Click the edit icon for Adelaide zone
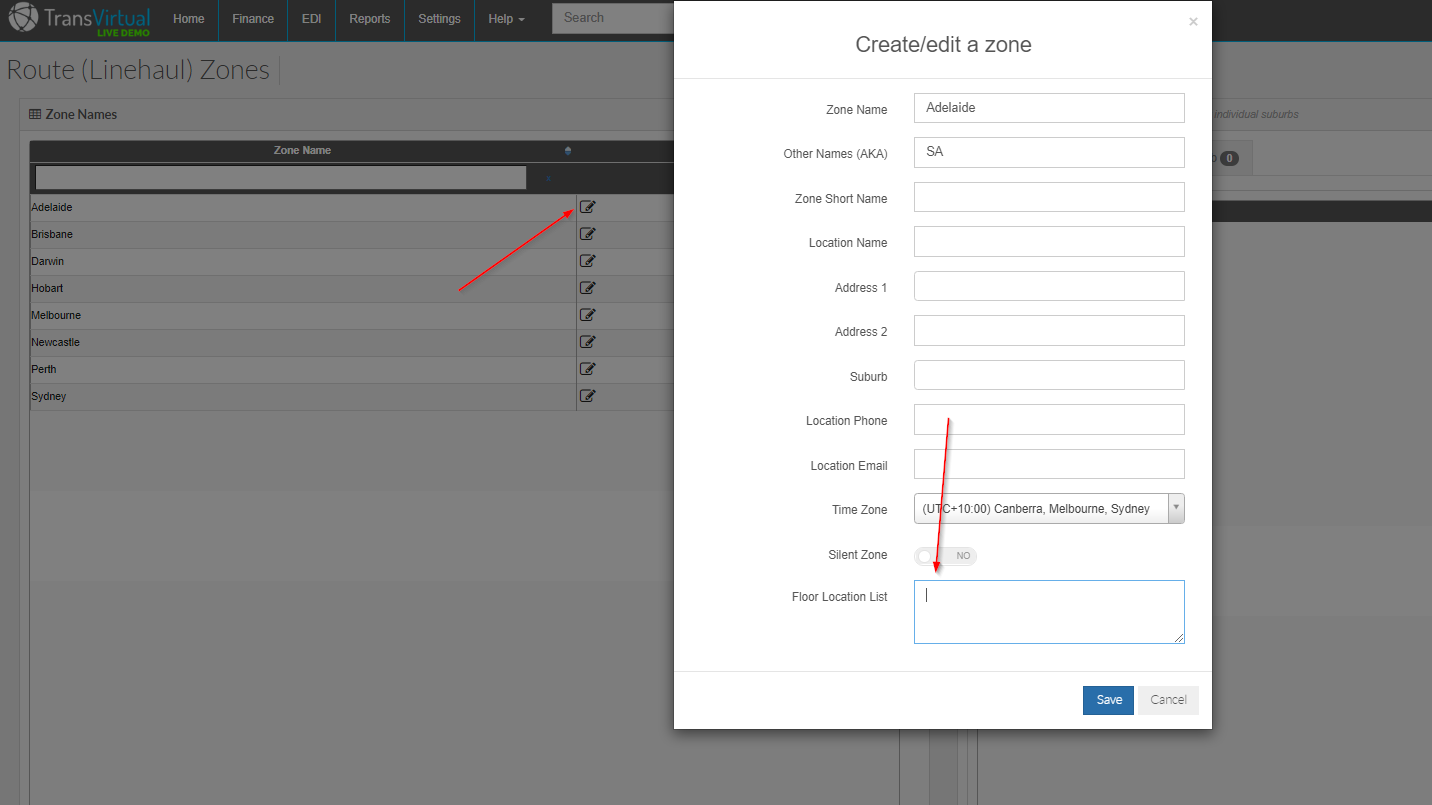 tap(588, 207)
